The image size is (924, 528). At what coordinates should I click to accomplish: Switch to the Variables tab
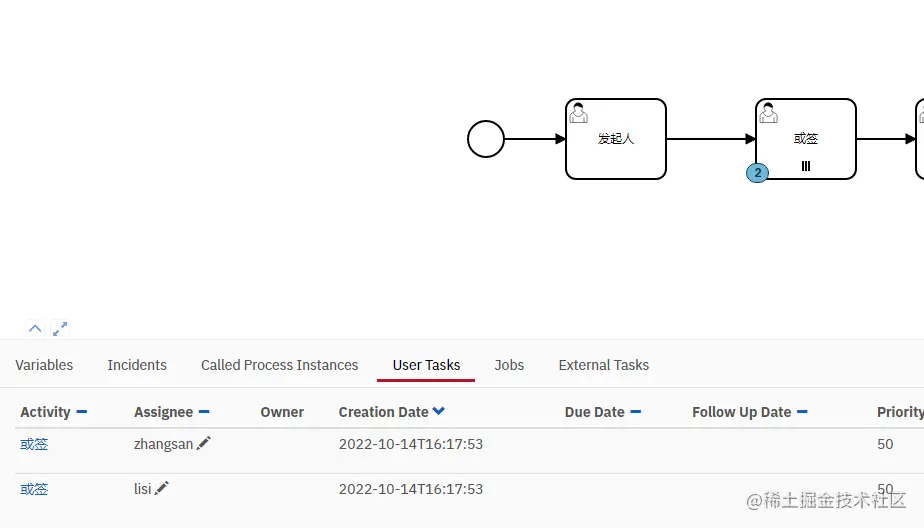click(x=44, y=365)
